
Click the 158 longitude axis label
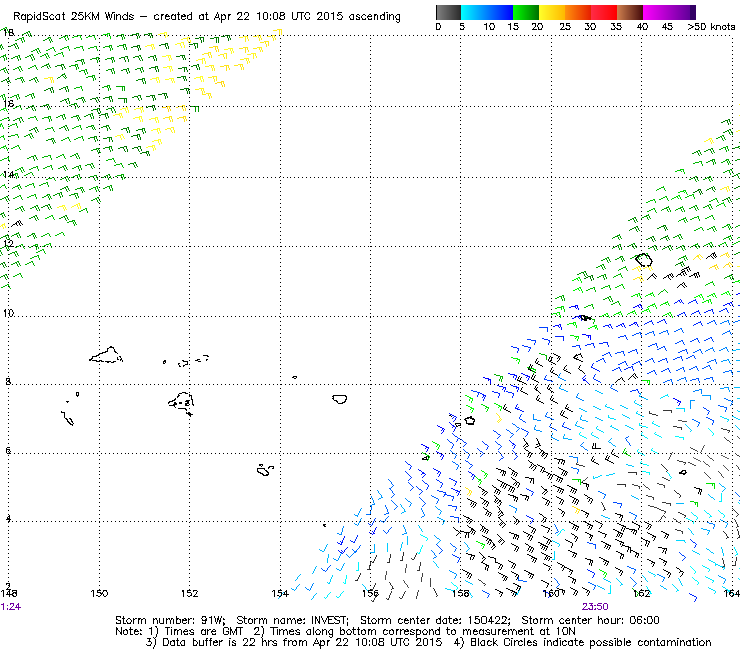click(461, 593)
